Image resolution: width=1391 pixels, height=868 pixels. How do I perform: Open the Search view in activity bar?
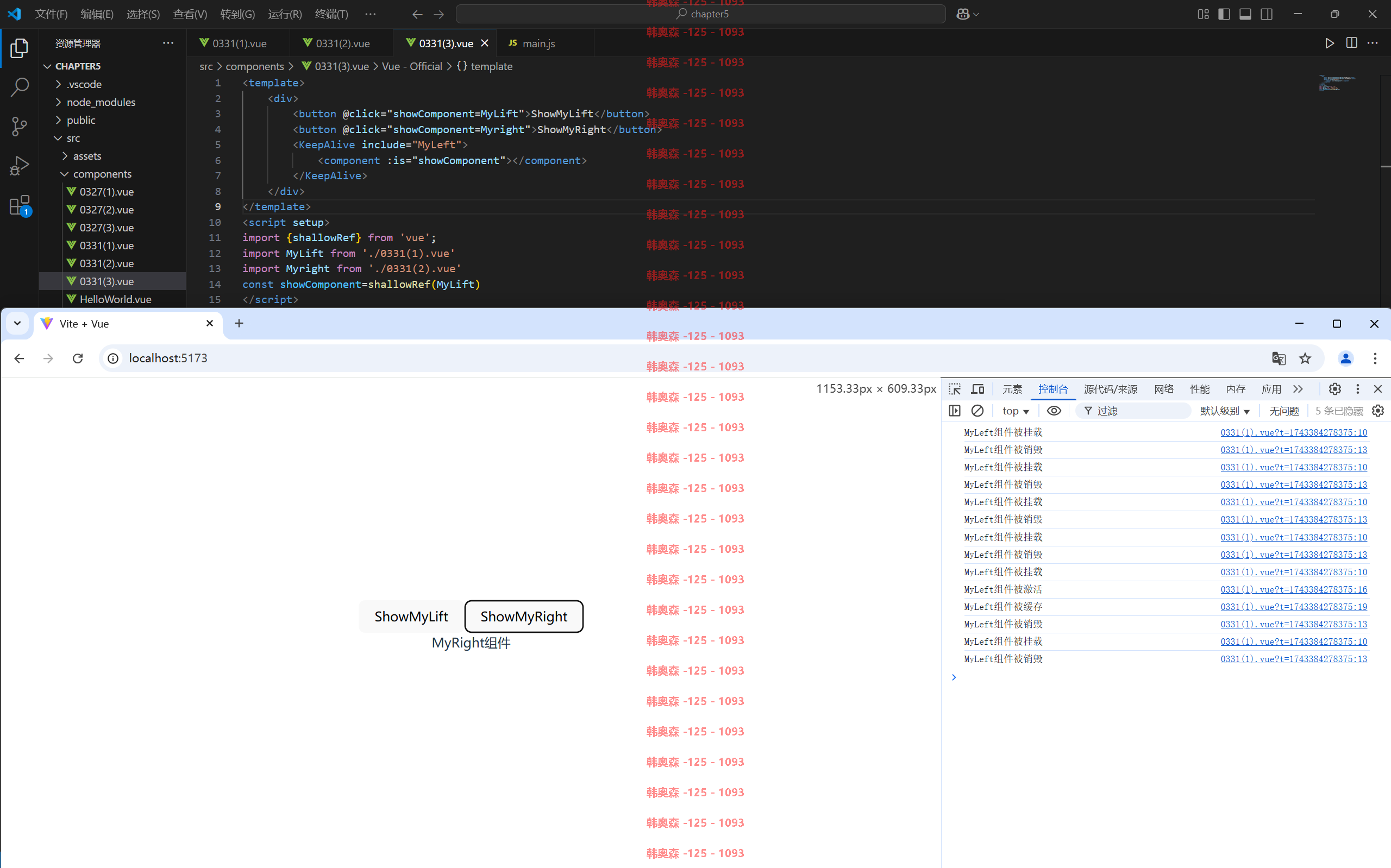pos(19,87)
